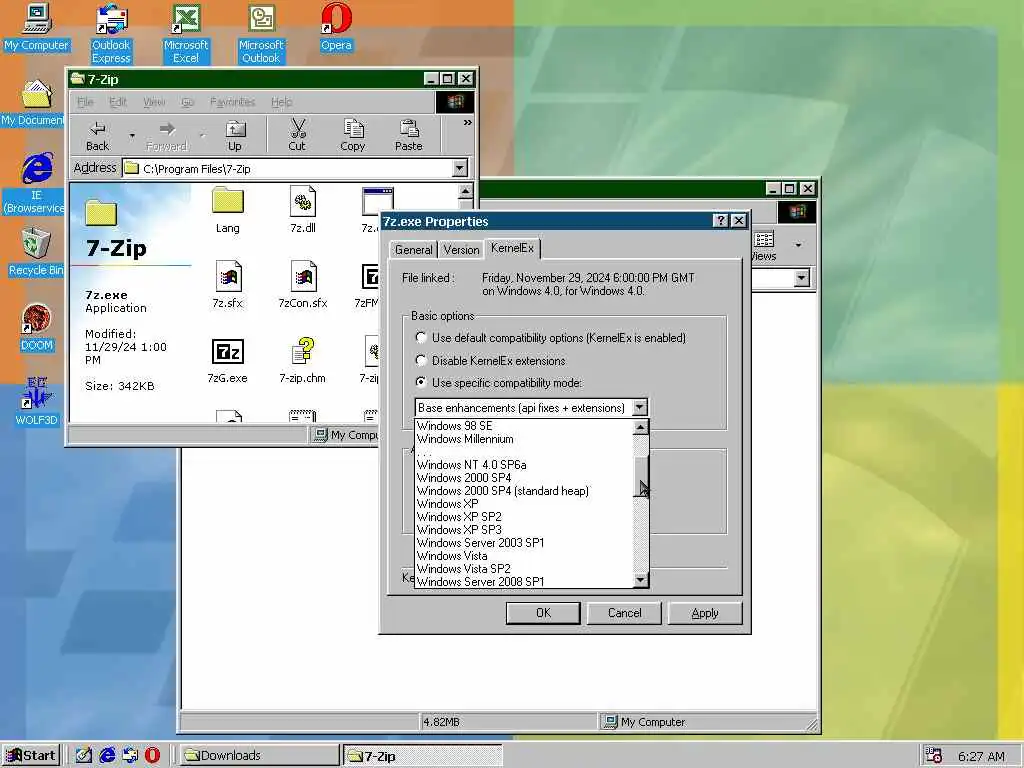Choose Windows NT 4.0 SP6a from list
Viewport: 1024px width, 768px height.
524,465
